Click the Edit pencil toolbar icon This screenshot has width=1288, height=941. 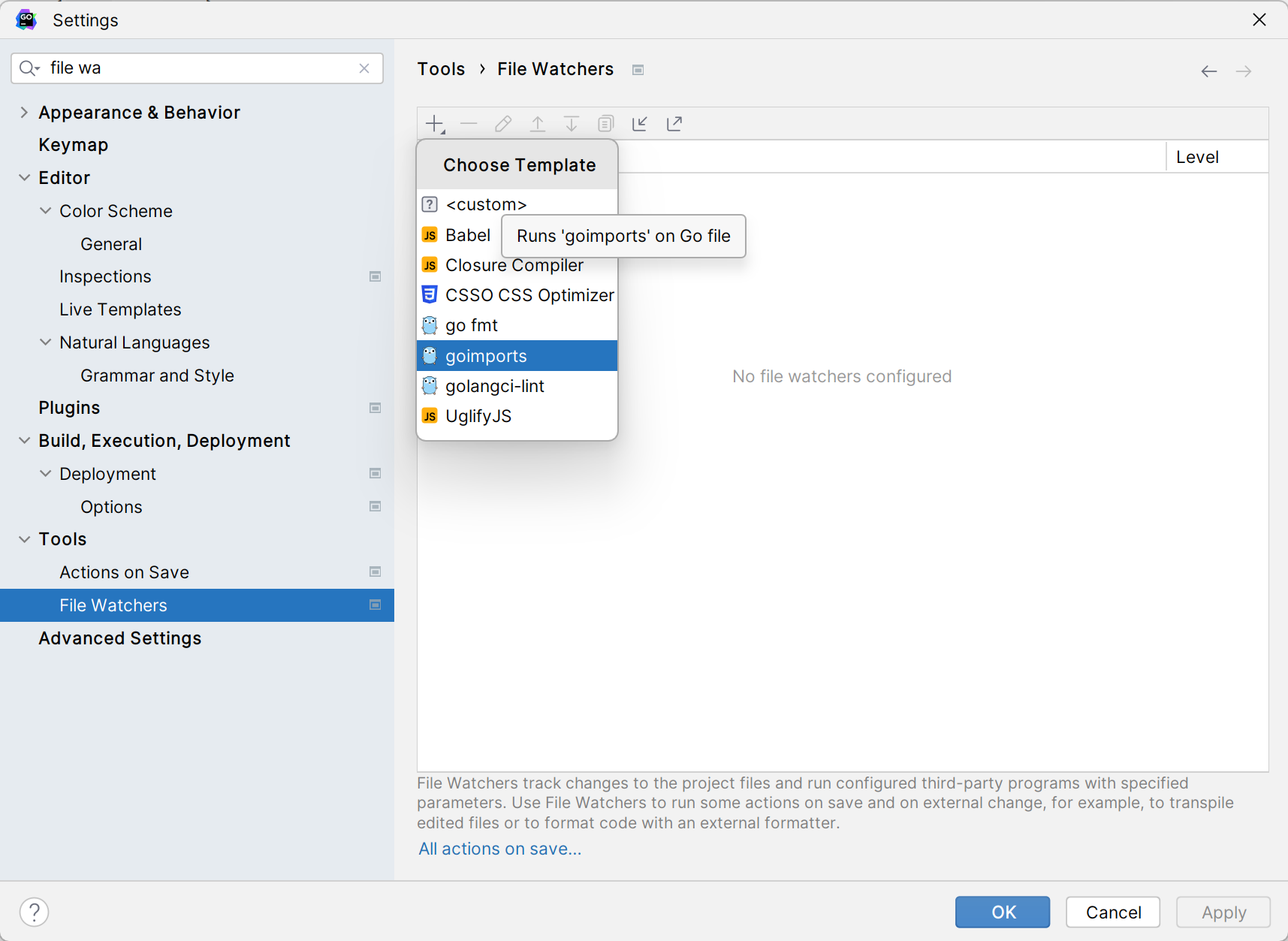503,124
